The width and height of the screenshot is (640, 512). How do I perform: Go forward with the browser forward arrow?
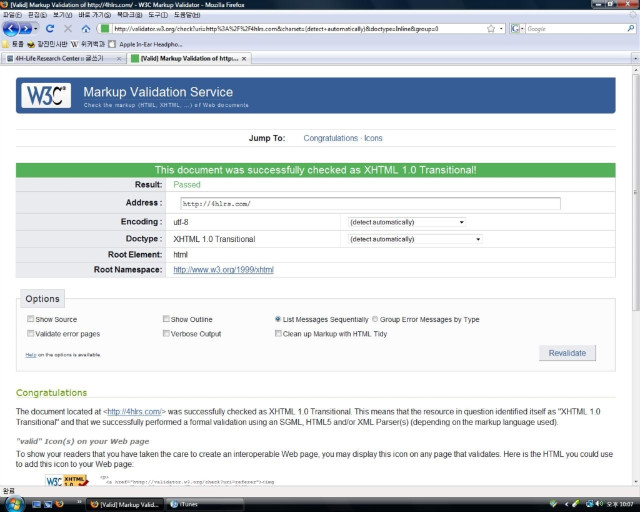pyautogui.click(x=25, y=29)
